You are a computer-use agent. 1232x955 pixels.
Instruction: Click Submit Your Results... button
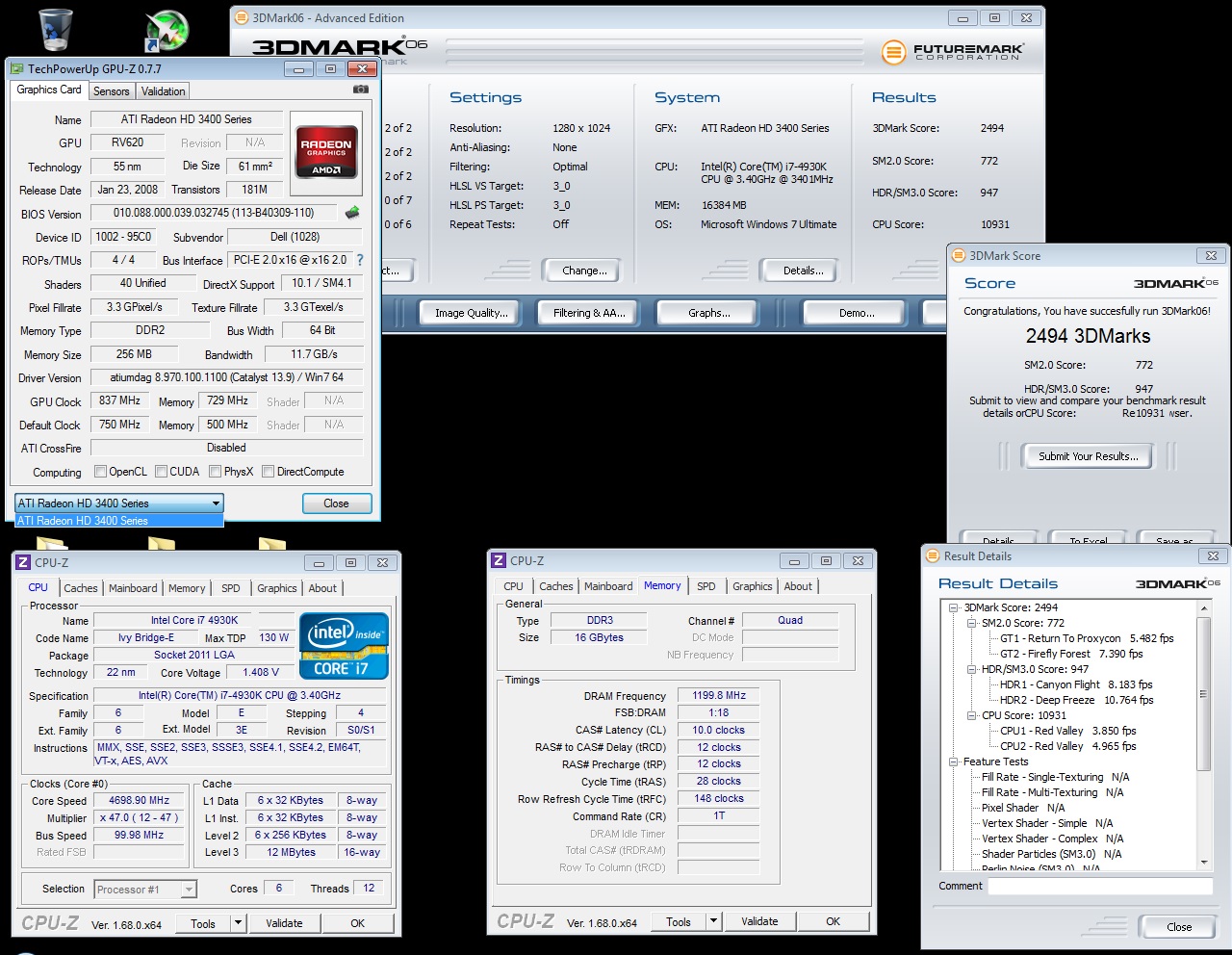(1088, 456)
